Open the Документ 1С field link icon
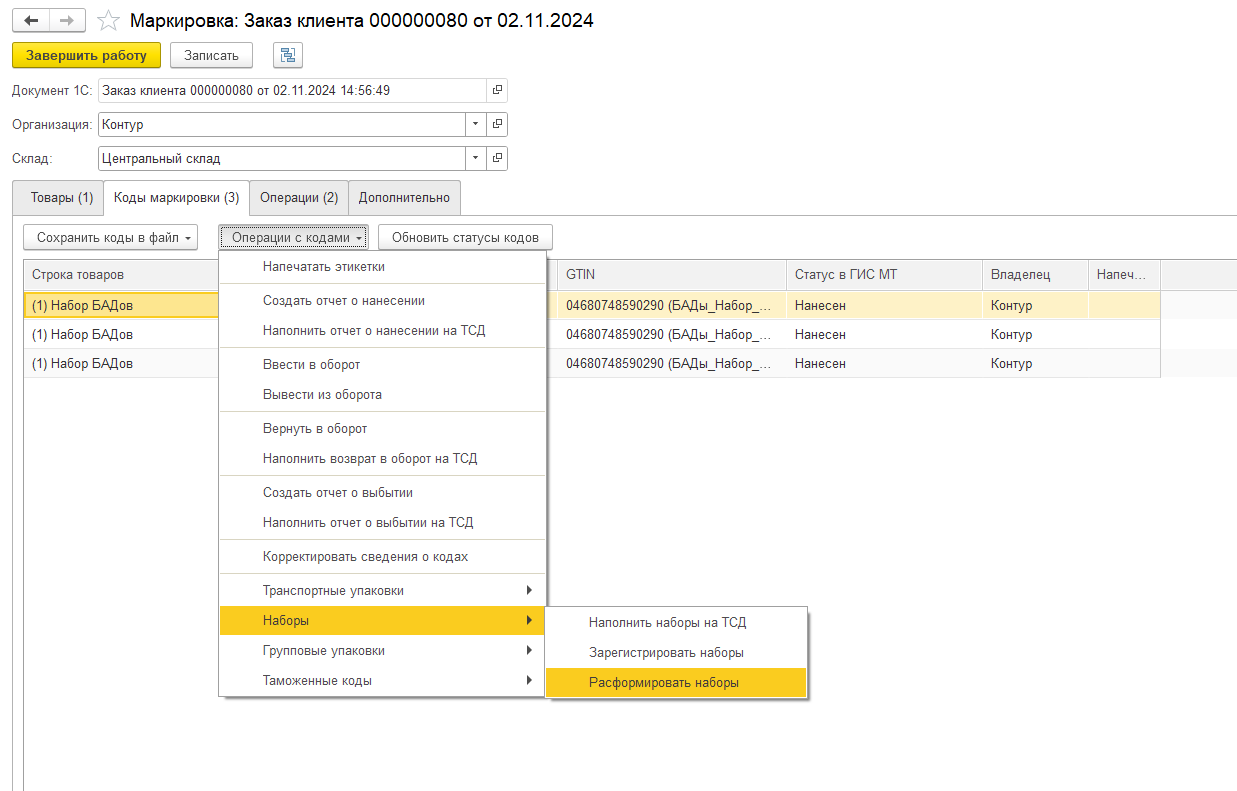Image resolution: width=1237 pixels, height=791 pixels. click(497, 91)
